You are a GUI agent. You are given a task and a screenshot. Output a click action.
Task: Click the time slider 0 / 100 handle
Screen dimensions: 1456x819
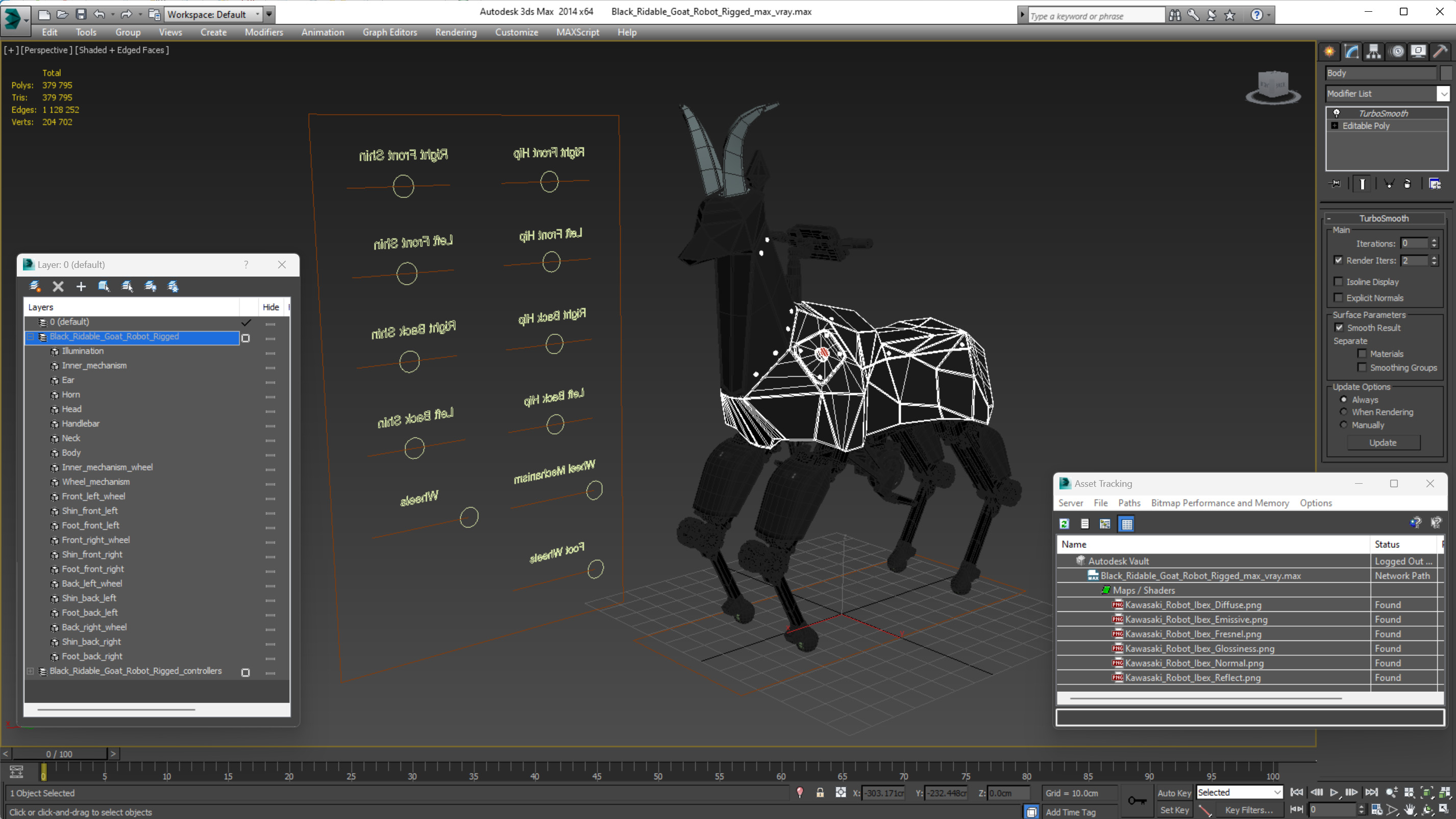point(59,754)
